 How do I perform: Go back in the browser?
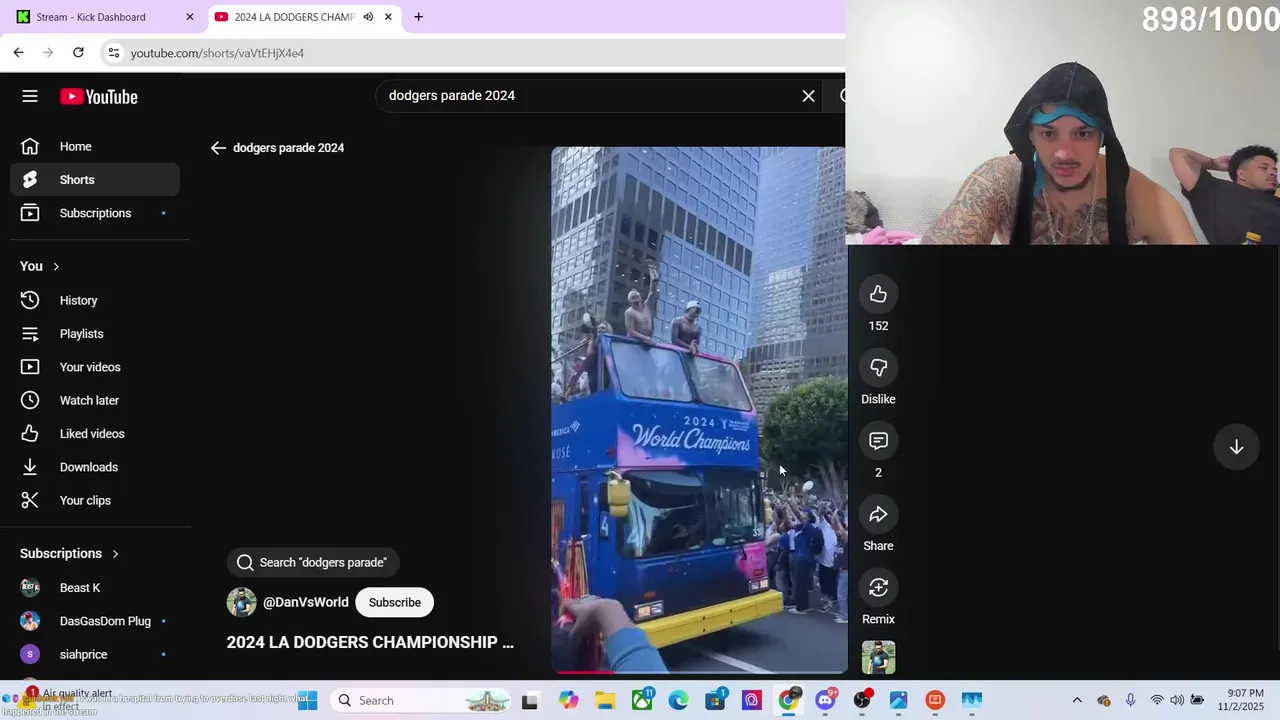pyautogui.click(x=18, y=52)
